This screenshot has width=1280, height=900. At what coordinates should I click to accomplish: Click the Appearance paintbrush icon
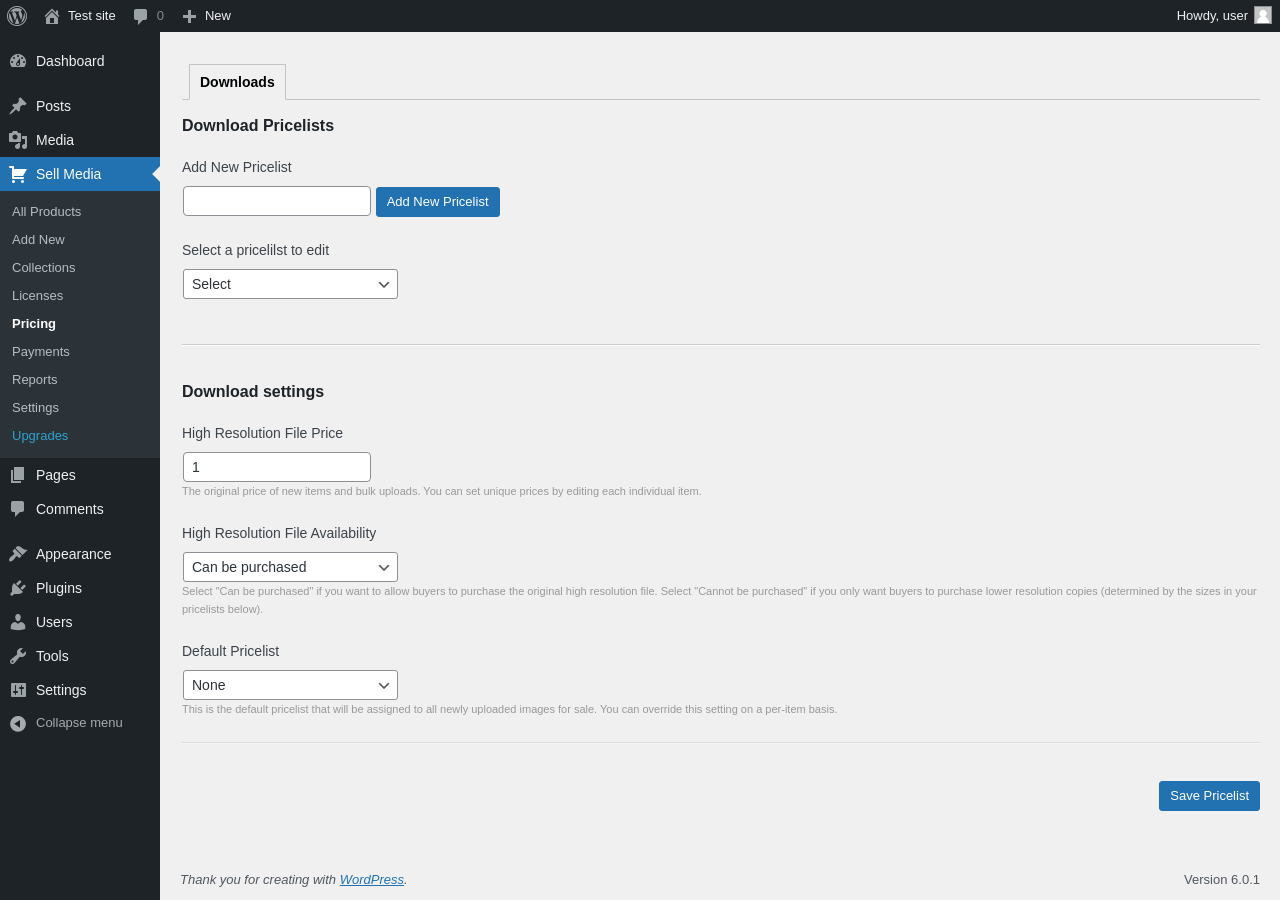[18, 554]
